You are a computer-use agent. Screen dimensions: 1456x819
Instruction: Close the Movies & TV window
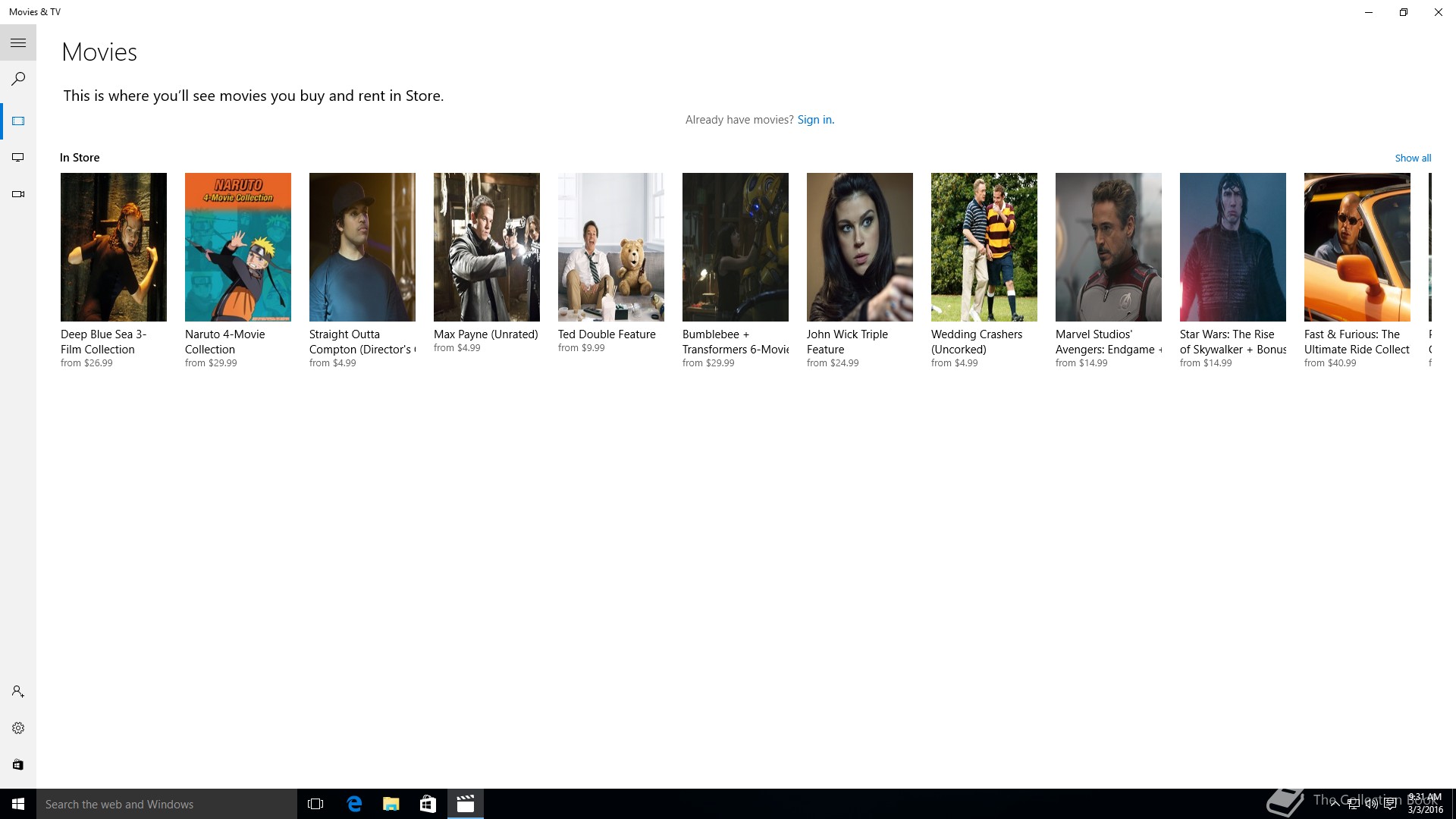(x=1439, y=12)
